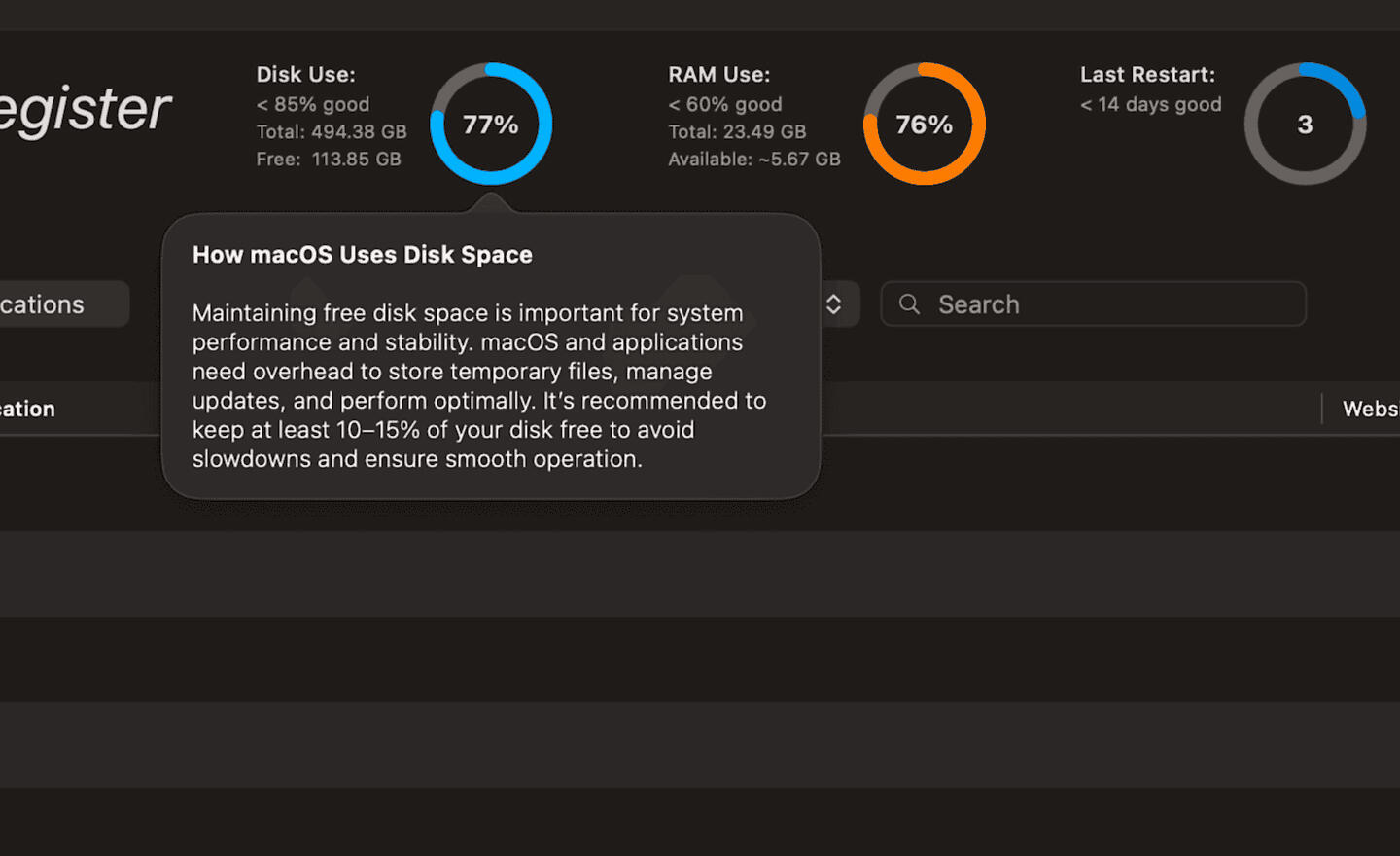The image size is (1400, 856).
Task: Click the < 14 days good hint
Action: (1150, 104)
